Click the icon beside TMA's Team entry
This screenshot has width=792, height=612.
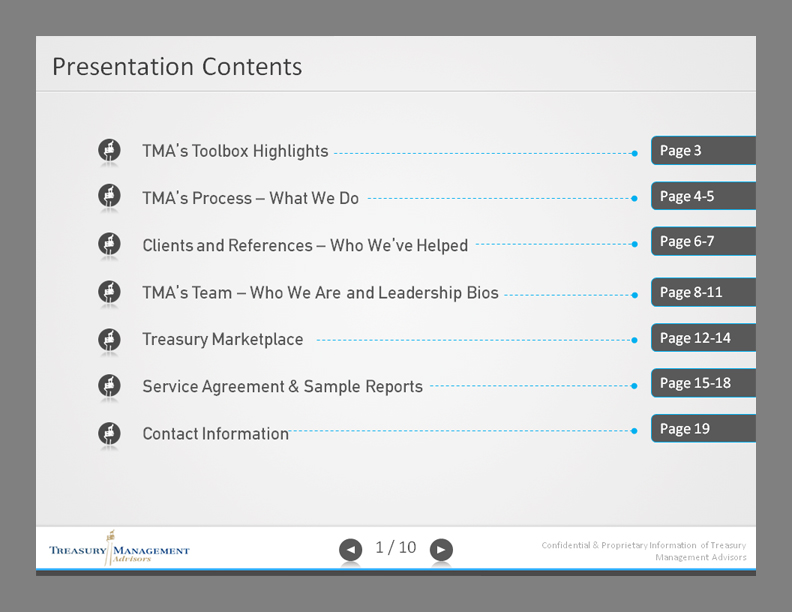109,291
